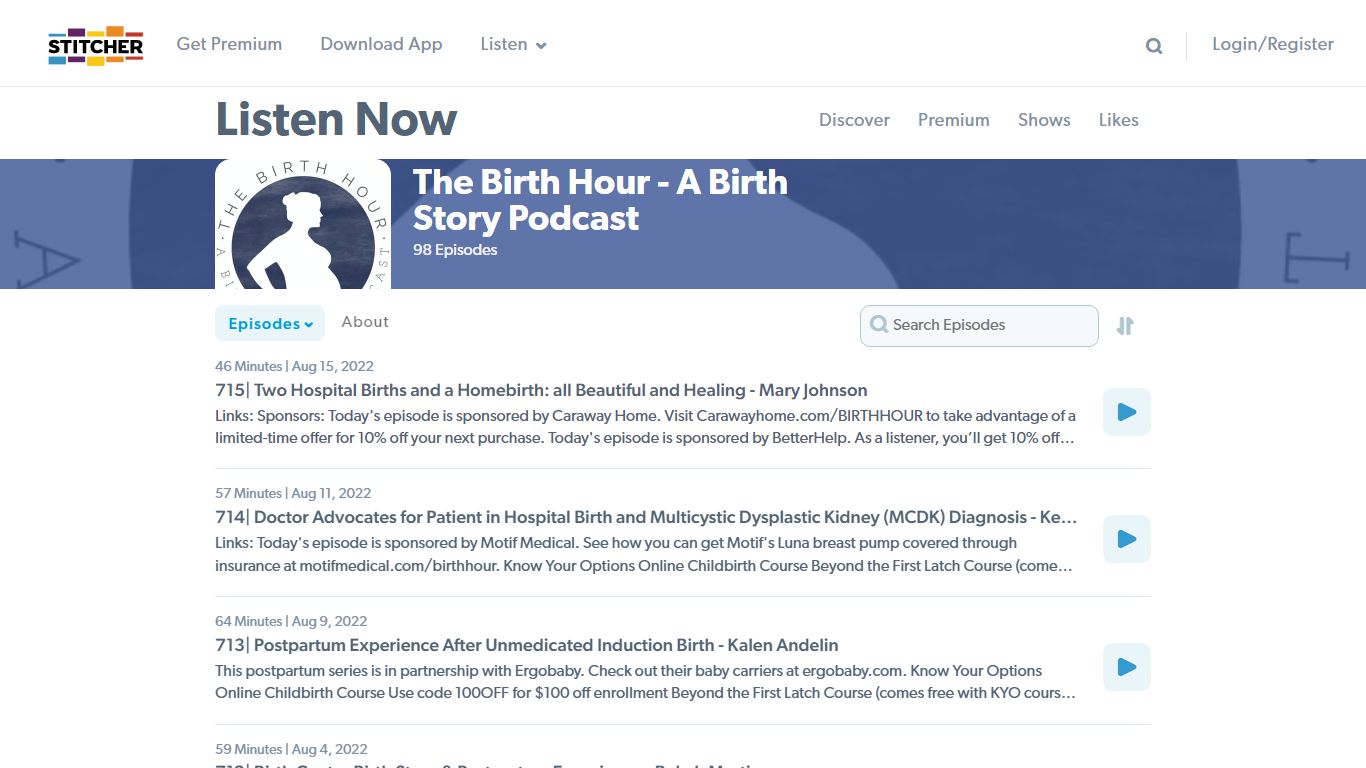
Task: Focus the Search Episodes field
Action: coord(979,326)
